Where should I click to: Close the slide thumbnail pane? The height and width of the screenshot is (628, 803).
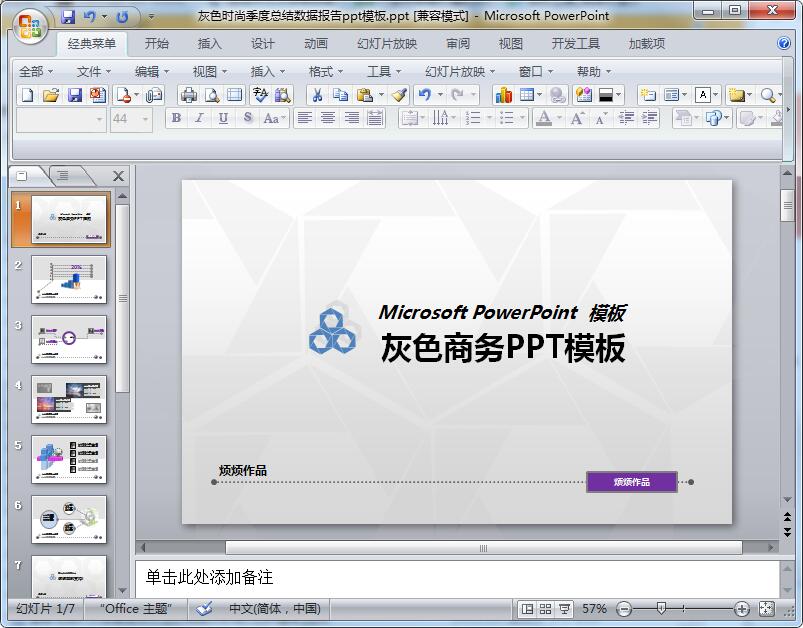(x=118, y=176)
